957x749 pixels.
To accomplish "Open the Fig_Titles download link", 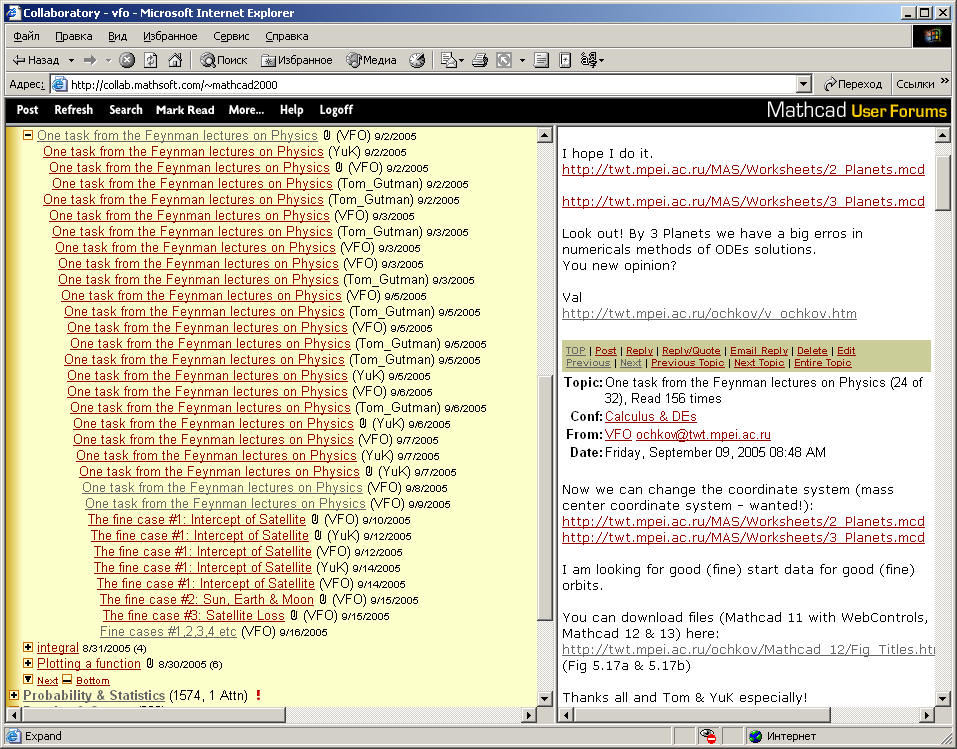I will click(748, 649).
